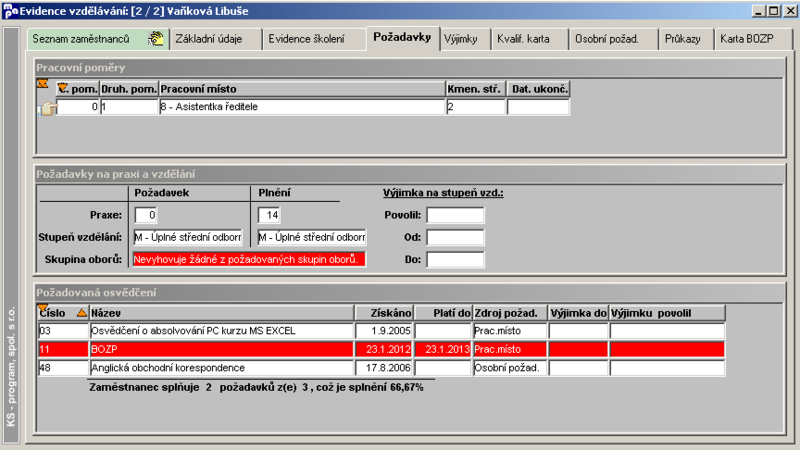
Task: Select the '8 - Asistentka ředitele' cell
Action: tap(302, 107)
